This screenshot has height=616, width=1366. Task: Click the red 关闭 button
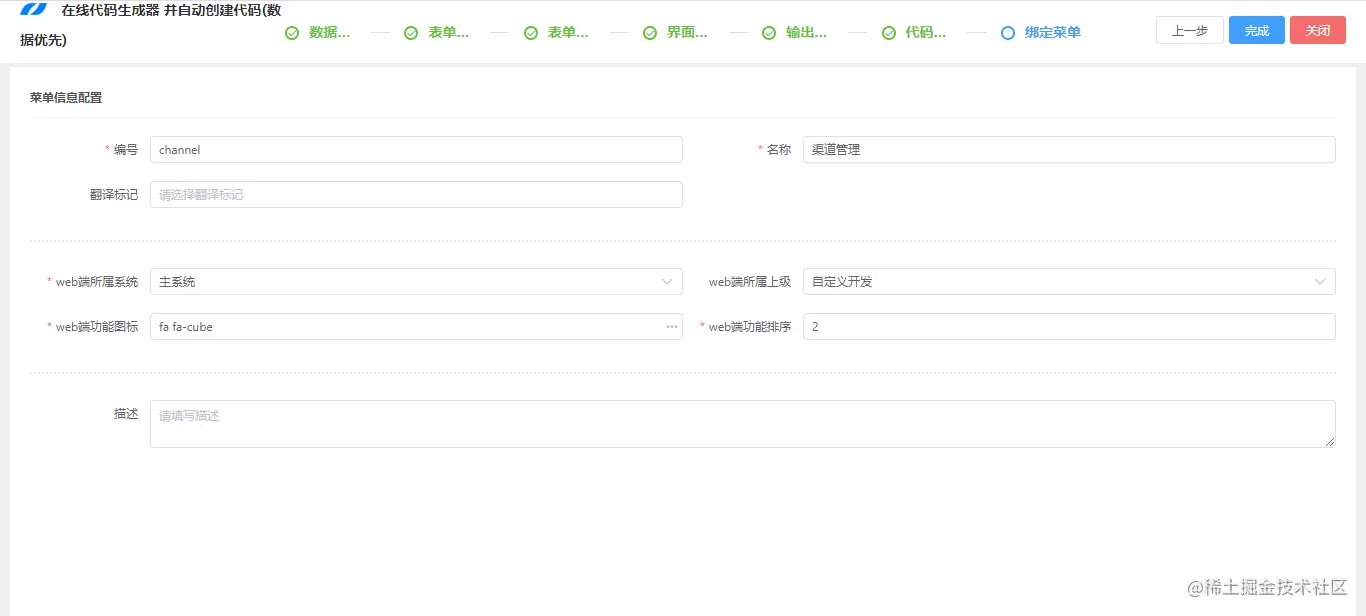(x=1317, y=30)
